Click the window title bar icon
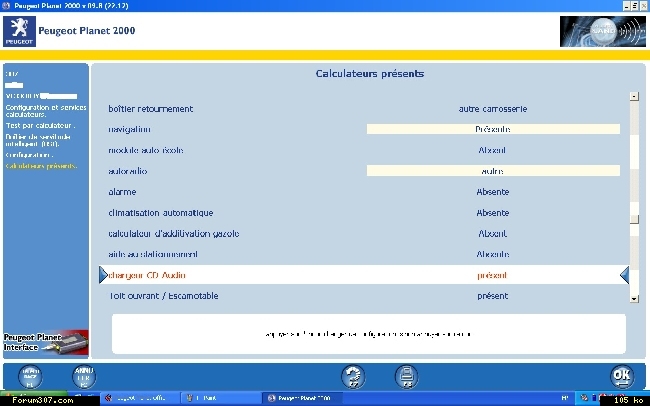Viewport: 650px width, 406px height. pos(6,6)
